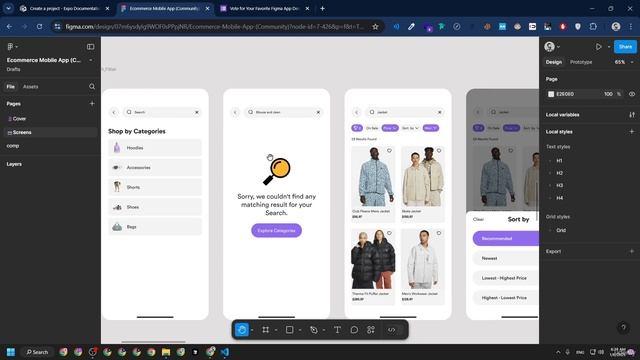The height and width of the screenshot is (360, 640).
Task: Click the page opacity 100 field
Action: (608, 94)
